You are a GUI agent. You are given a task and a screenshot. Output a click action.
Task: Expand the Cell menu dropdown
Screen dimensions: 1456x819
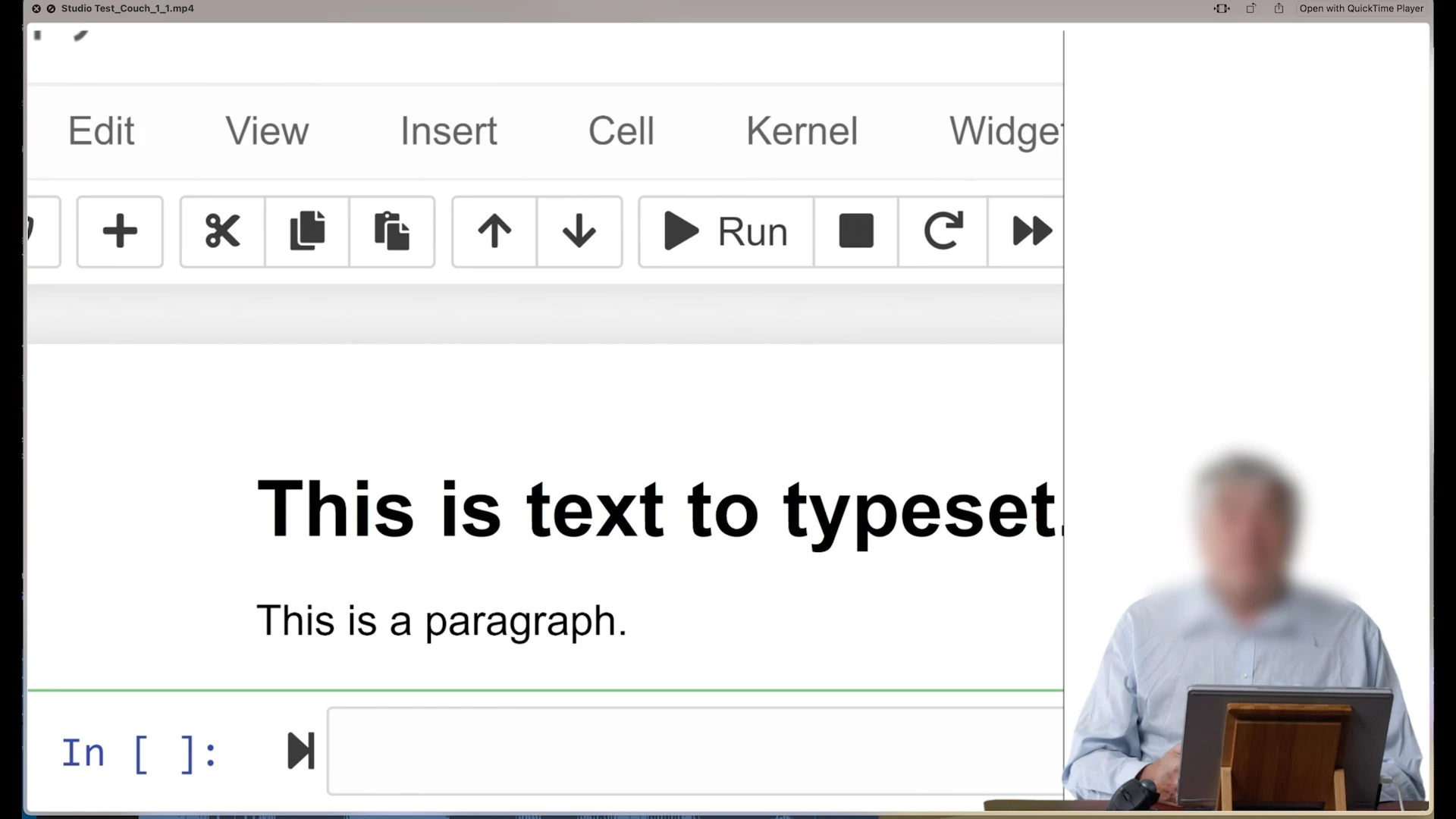point(621,130)
